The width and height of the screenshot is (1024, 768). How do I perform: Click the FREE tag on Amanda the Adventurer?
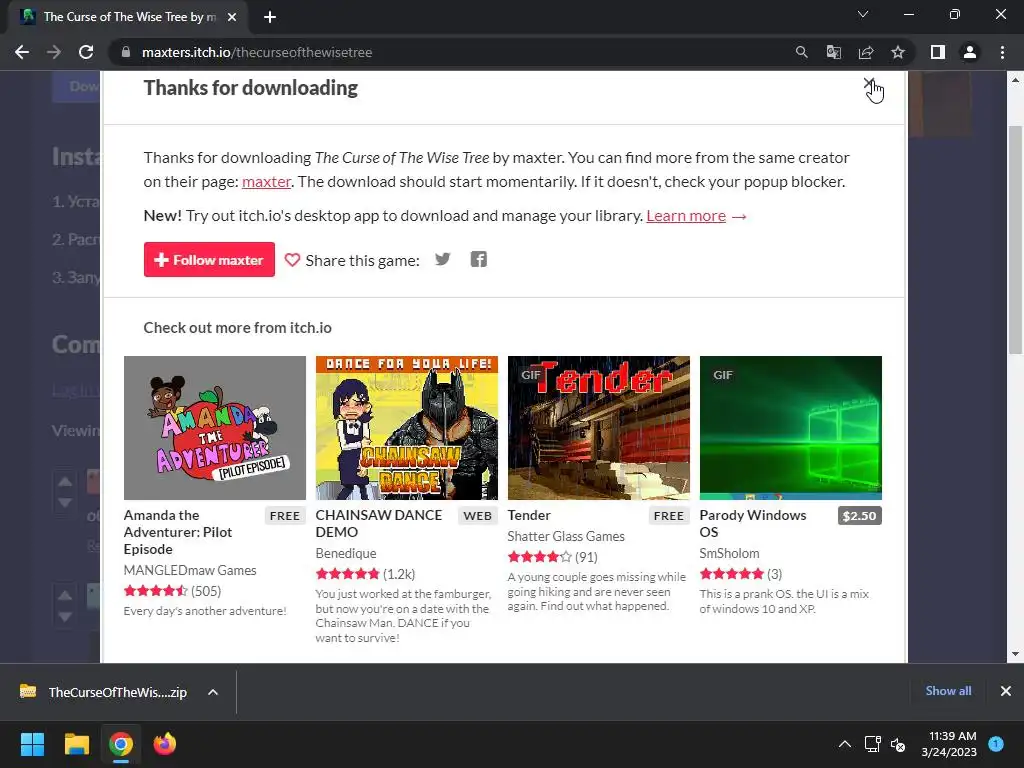point(285,516)
